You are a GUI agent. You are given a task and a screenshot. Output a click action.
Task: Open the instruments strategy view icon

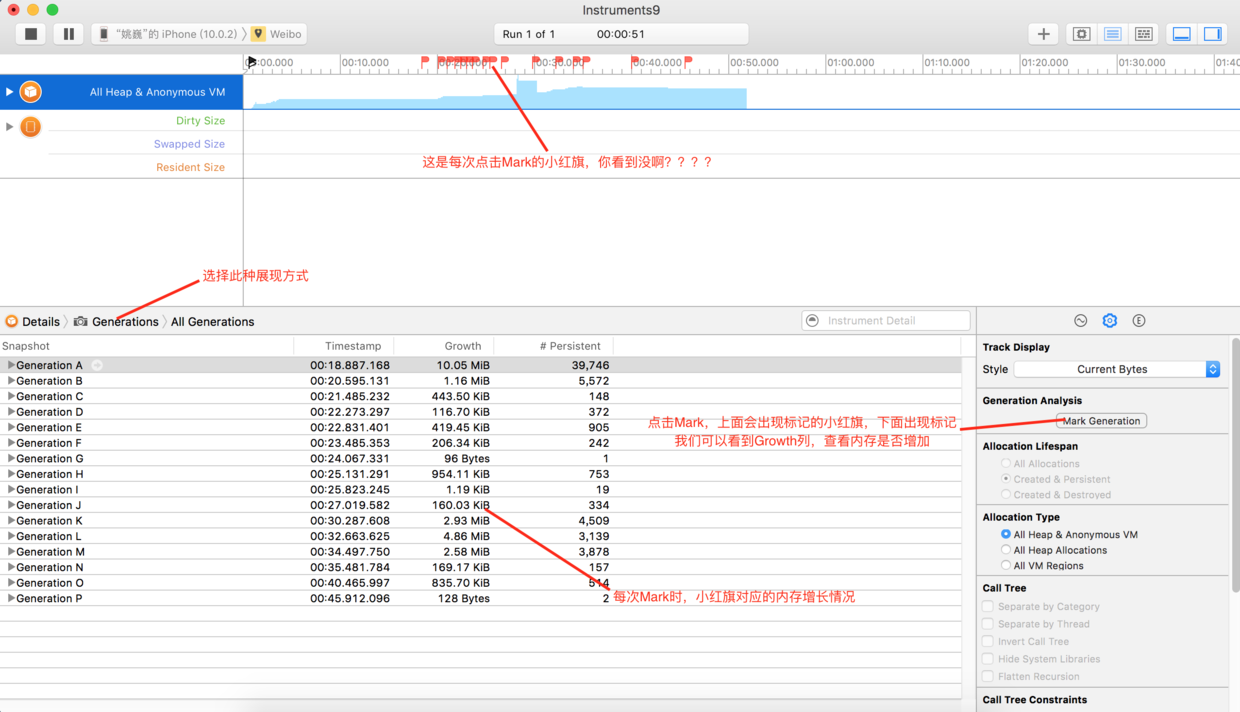coord(1080,33)
